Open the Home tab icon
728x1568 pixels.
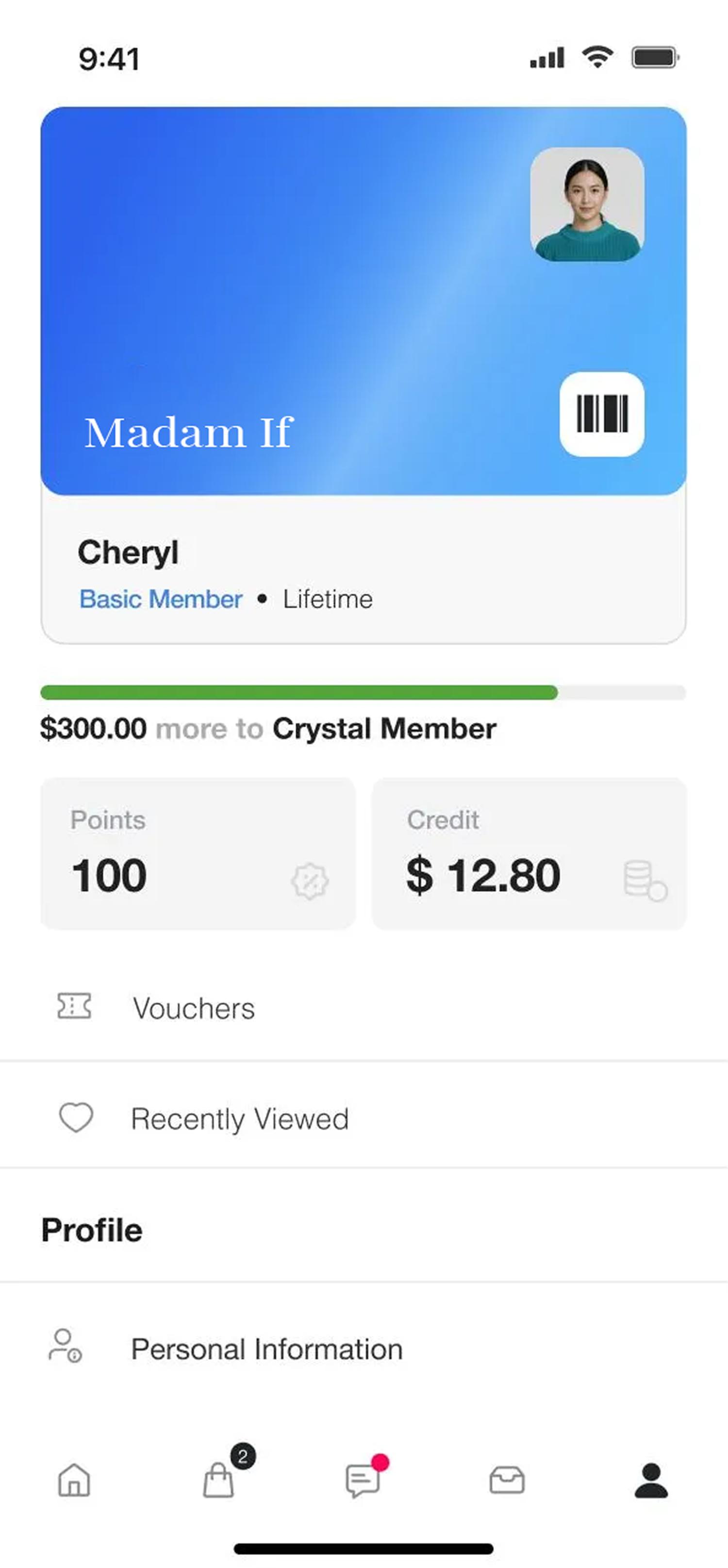pos(74,1480)
